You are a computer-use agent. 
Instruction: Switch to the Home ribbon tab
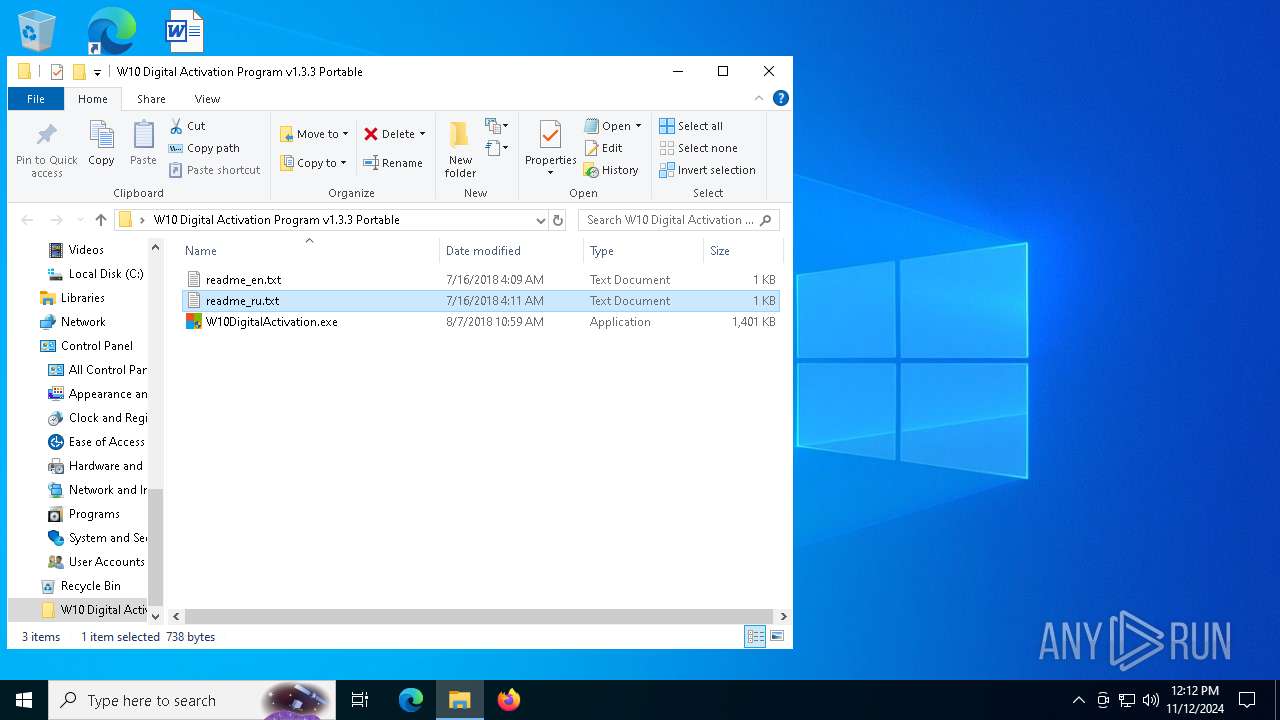coord(93,99)
